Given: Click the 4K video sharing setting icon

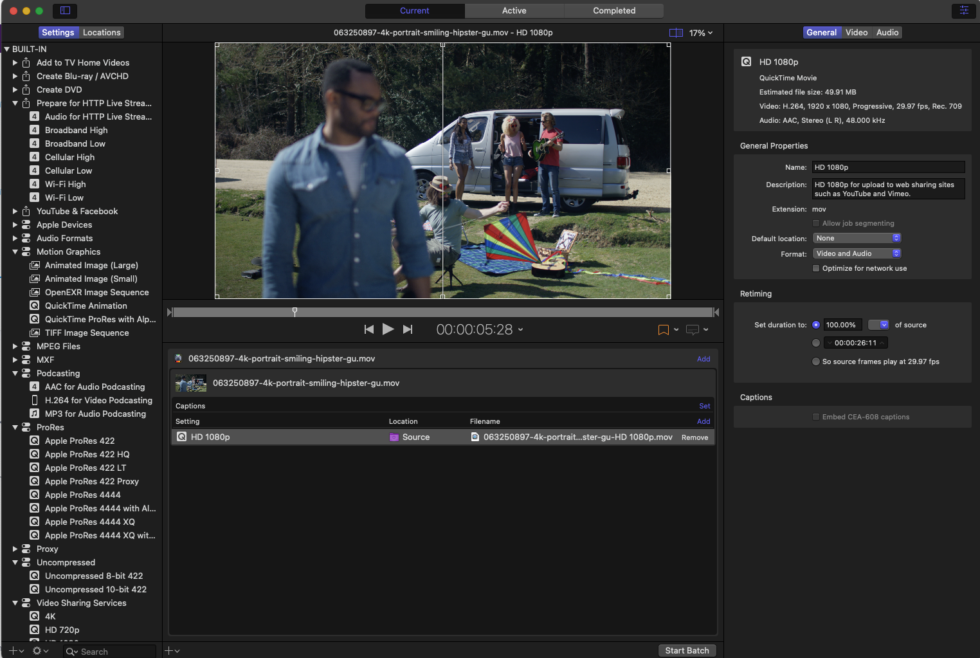Looking at the screenshot, I should pyautogui.click(x=35, y=616).
